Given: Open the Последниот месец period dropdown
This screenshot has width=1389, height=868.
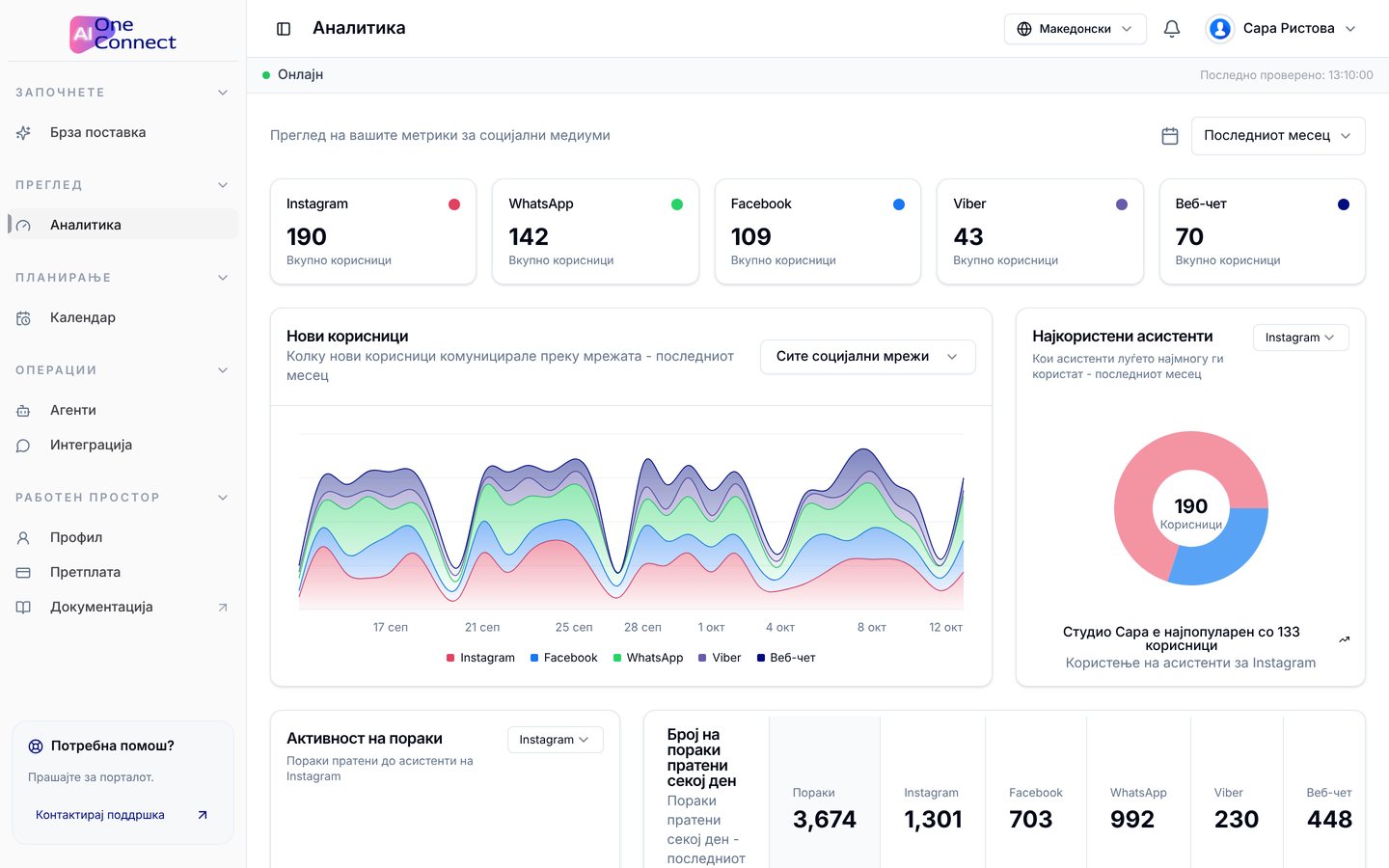Looking at the screenshot, I should click(x=1278, y=136).
